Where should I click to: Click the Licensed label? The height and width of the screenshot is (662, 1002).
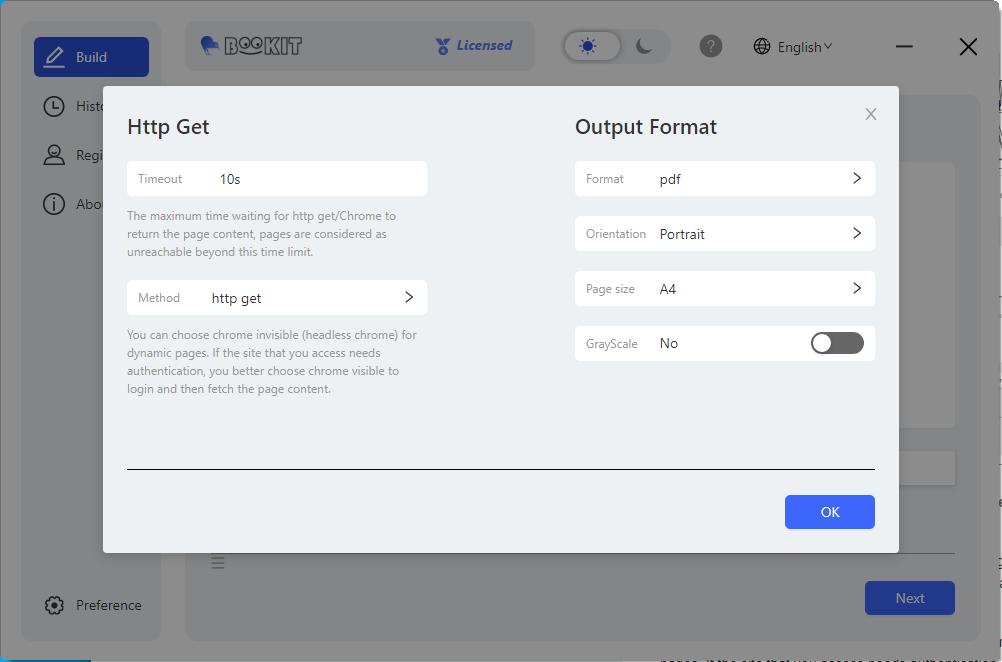point(484,45)
